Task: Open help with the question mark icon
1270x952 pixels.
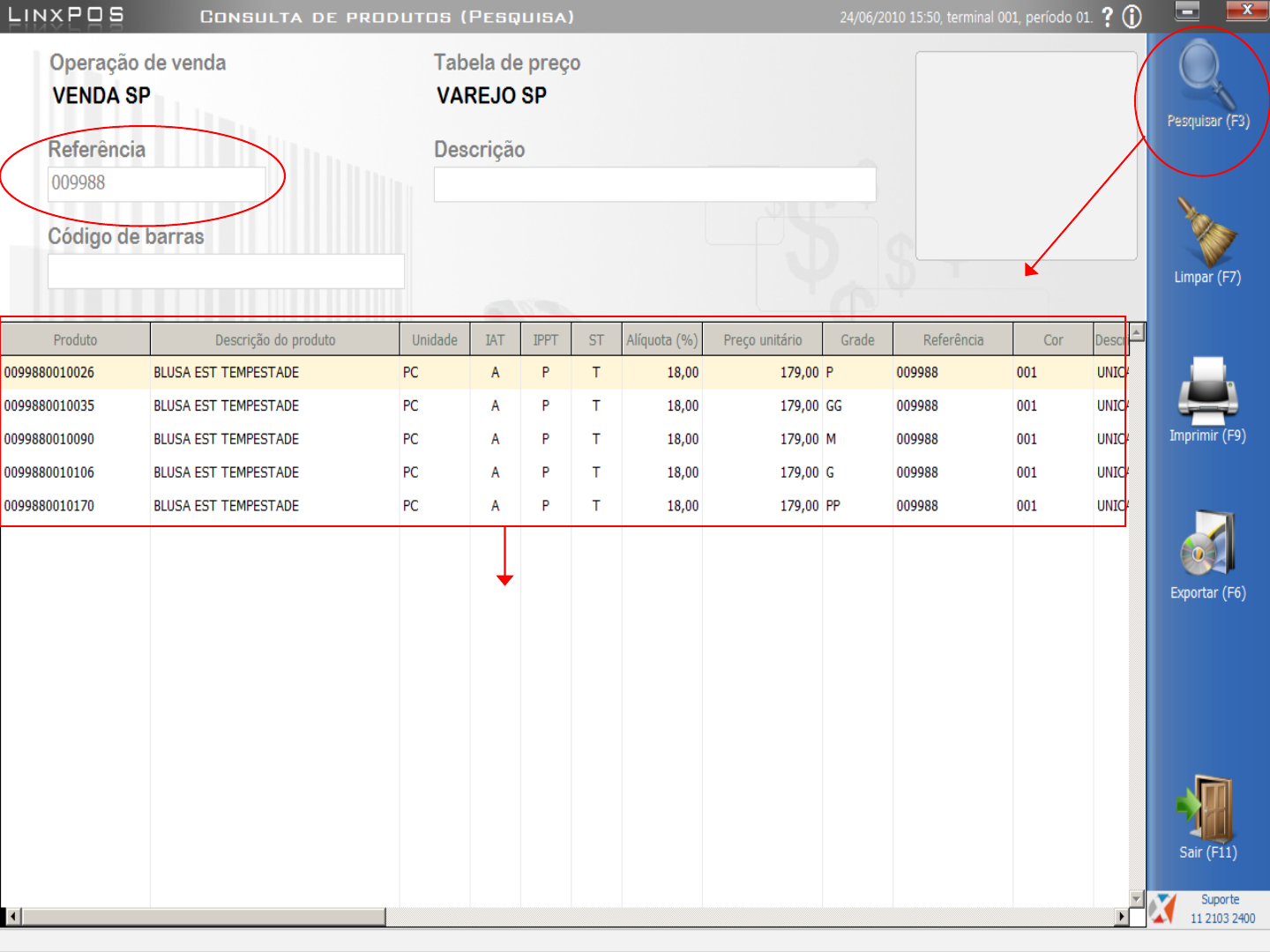Action: pos(1108,17)
